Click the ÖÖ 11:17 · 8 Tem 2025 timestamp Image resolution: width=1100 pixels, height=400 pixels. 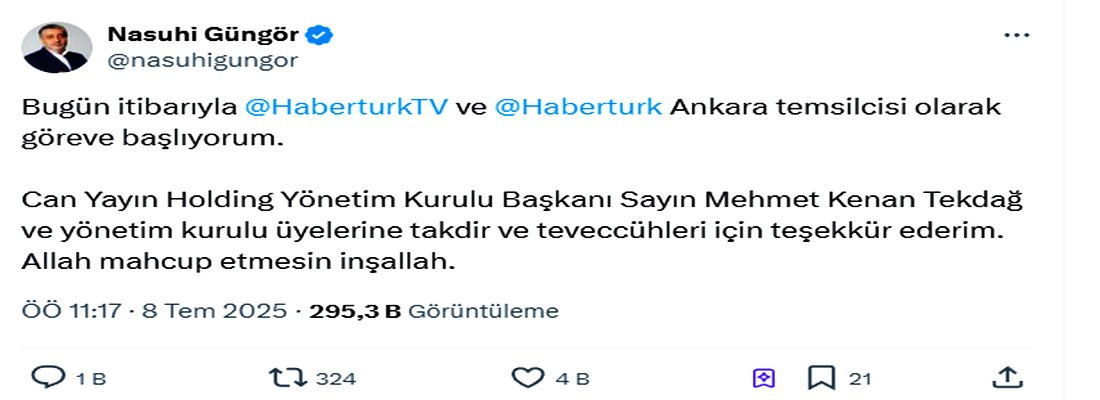[154, 312]
